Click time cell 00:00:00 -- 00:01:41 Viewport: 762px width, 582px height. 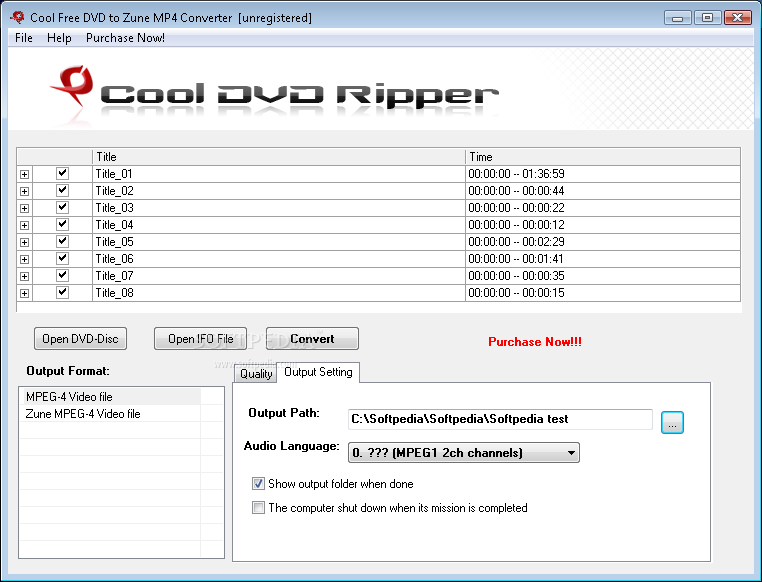click(x=603, y=259)
